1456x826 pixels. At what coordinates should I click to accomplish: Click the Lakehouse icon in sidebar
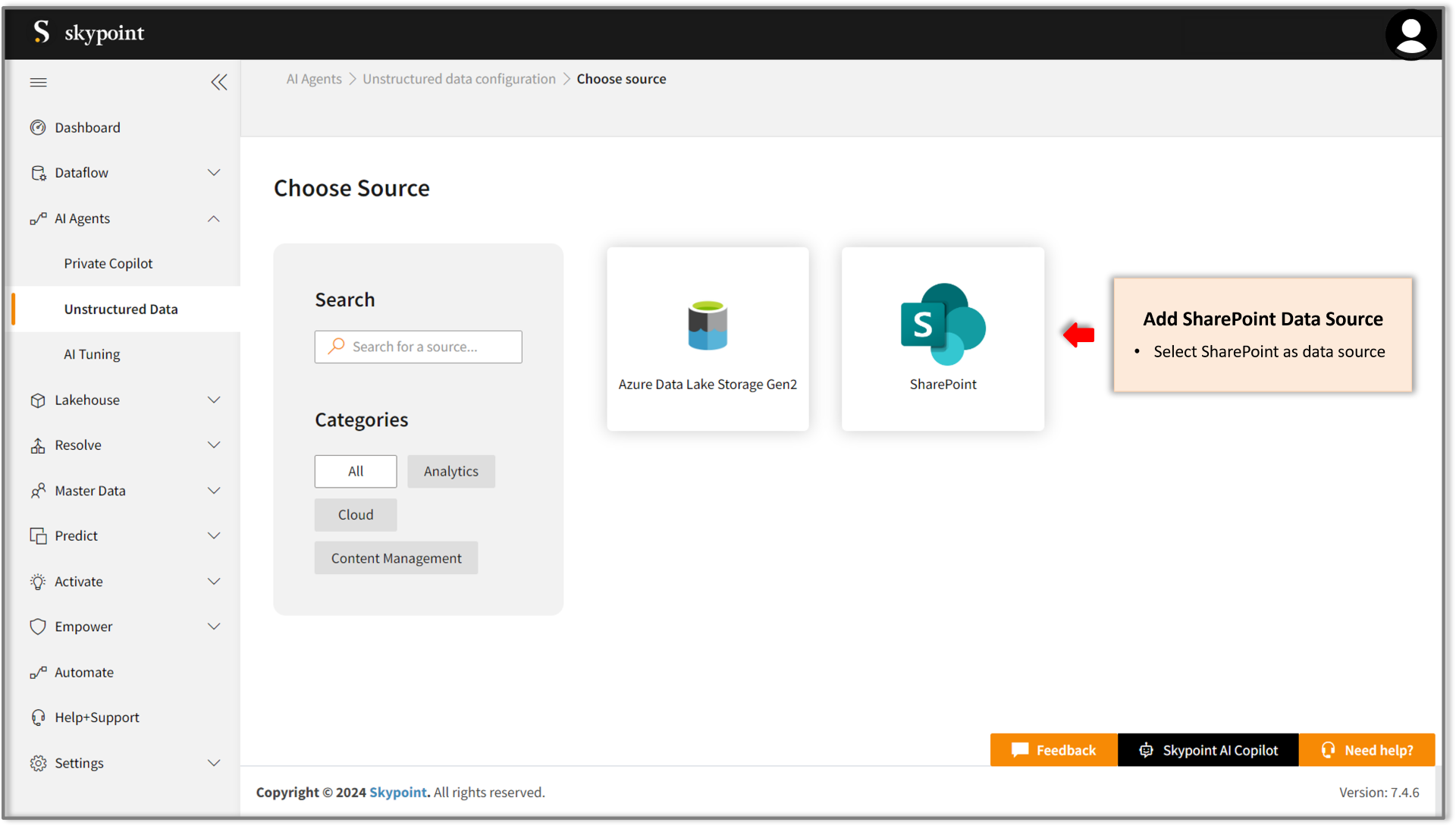[39, 400]
